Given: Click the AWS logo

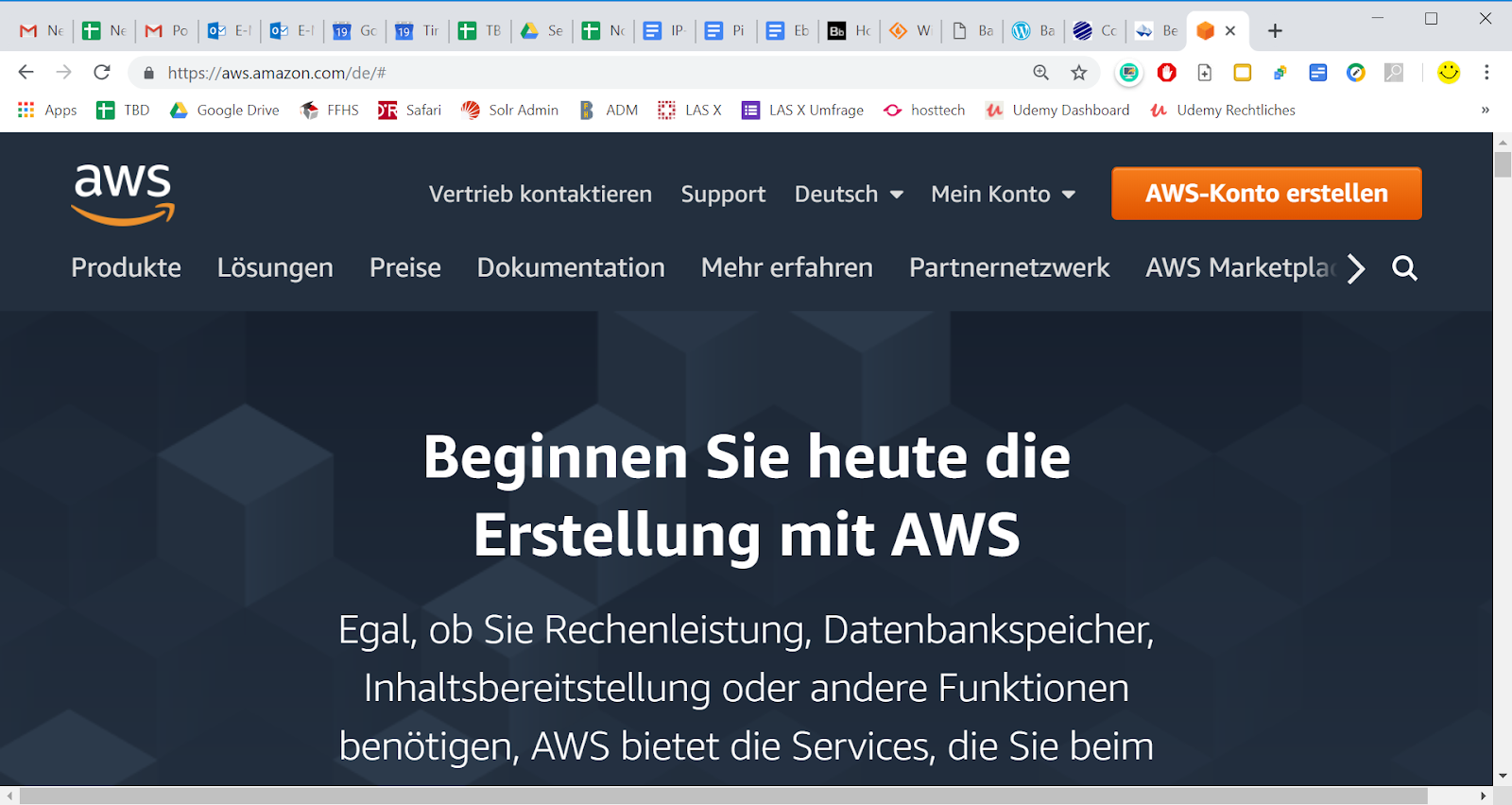Looking at the screenshot, I should [x=123, y=194].
